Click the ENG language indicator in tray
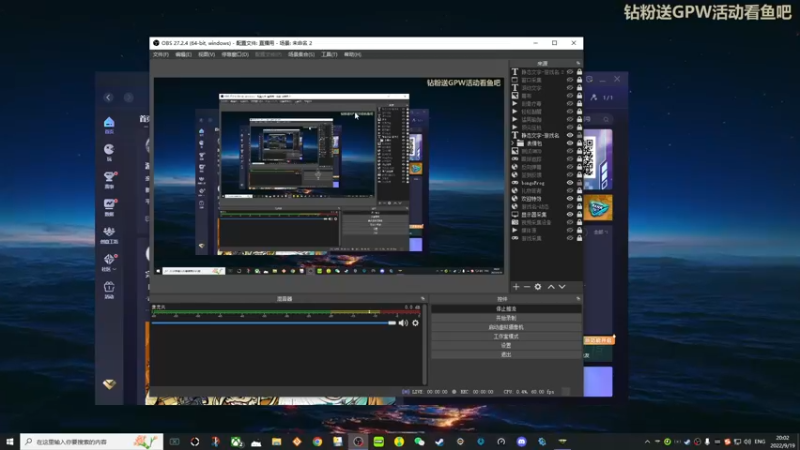 (x=760, y=442)
